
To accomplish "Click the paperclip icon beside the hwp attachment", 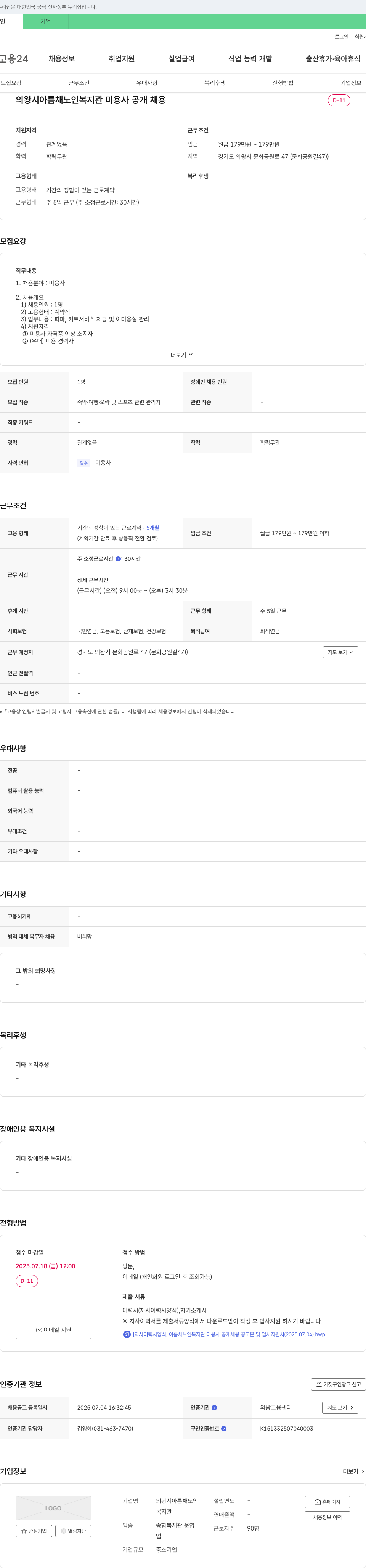I will (127, 1334).
